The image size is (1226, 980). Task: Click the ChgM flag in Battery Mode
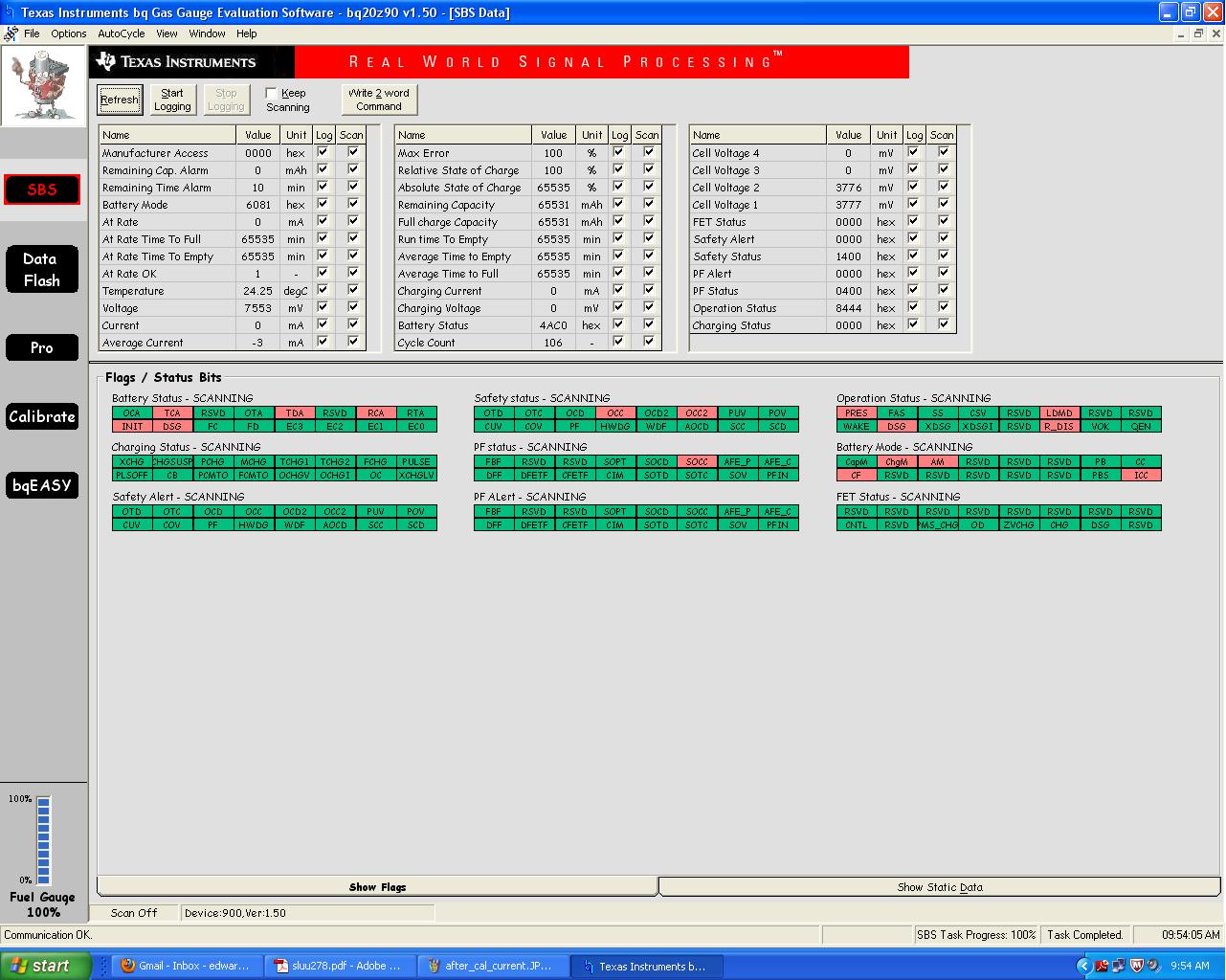(897, 461)
